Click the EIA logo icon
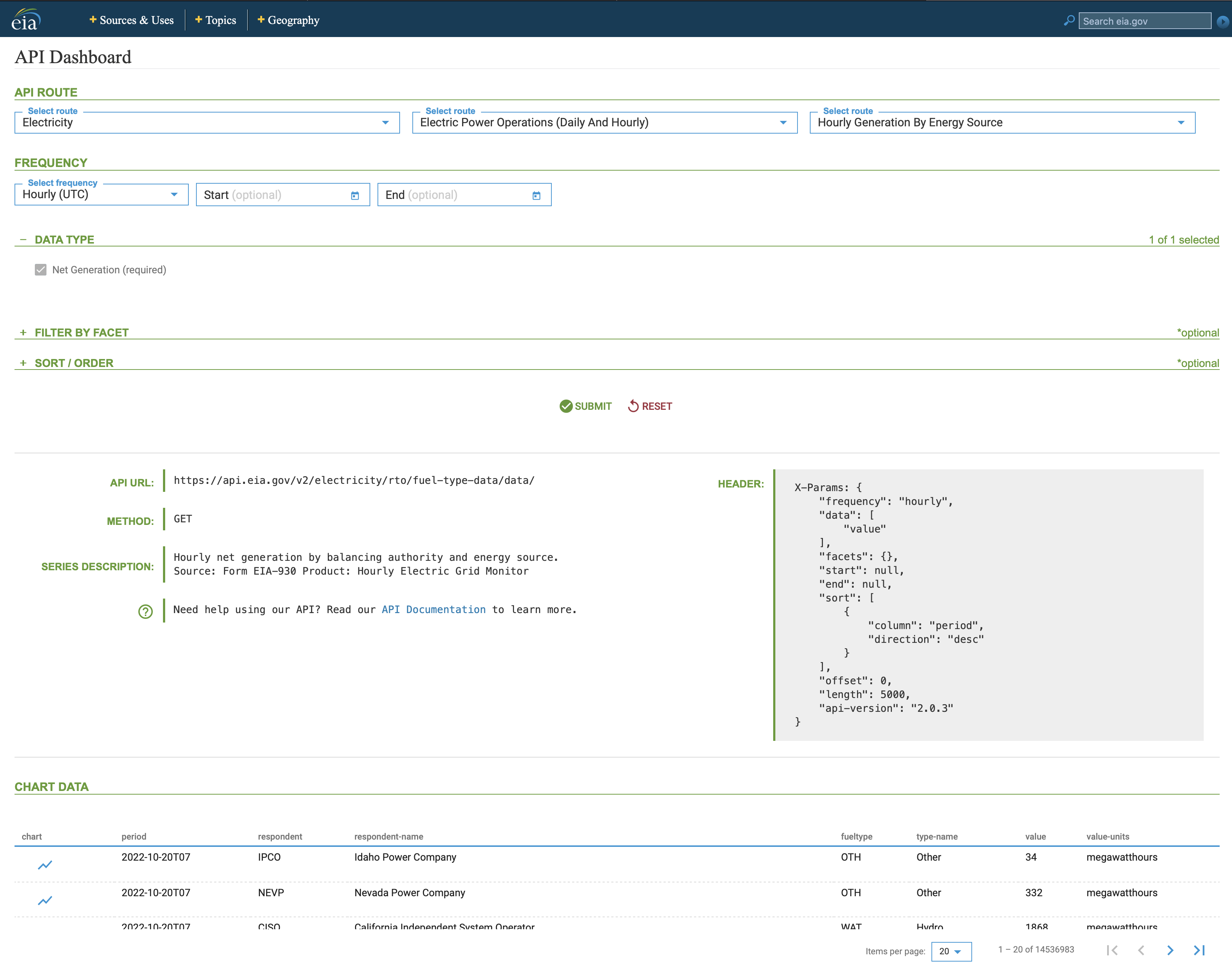 [x=25, y=20]
